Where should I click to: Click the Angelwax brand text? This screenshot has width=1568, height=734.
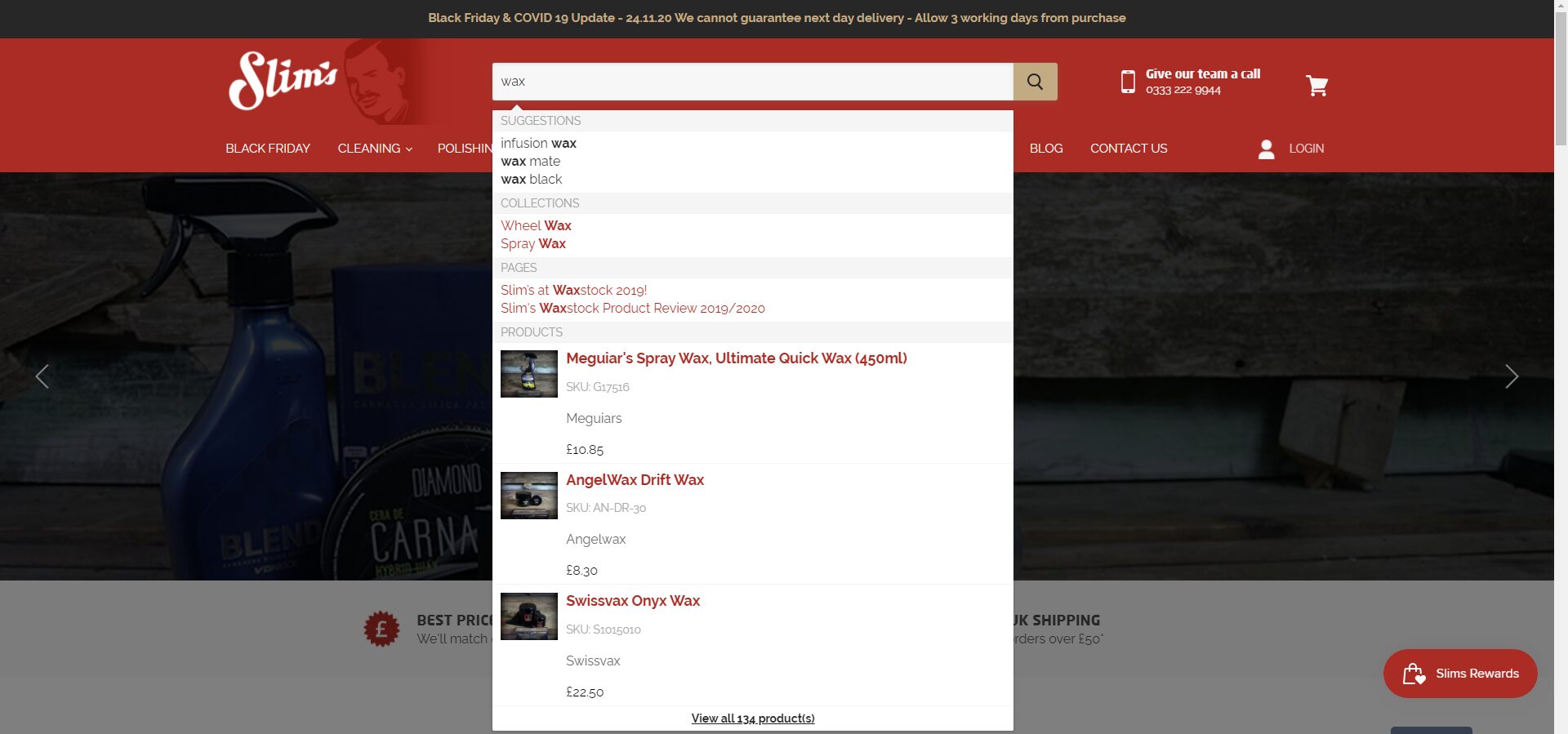pyautogui.click(x=596, y=539)
